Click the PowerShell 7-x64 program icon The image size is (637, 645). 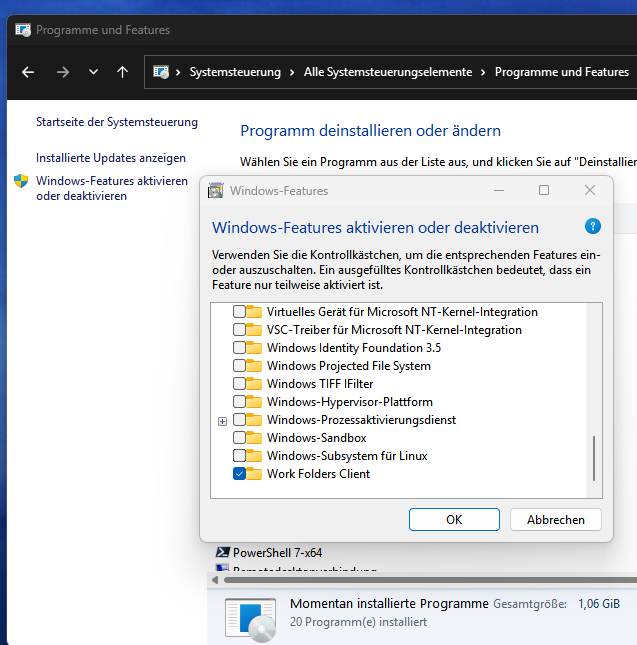[222, 552]
